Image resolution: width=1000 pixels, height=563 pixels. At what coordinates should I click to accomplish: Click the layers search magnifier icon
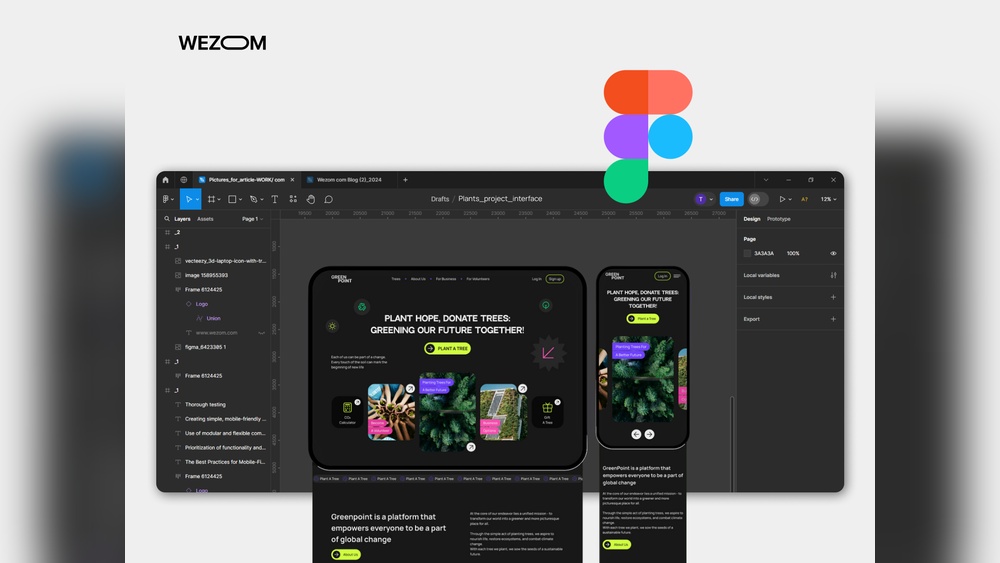pos(167,219)
